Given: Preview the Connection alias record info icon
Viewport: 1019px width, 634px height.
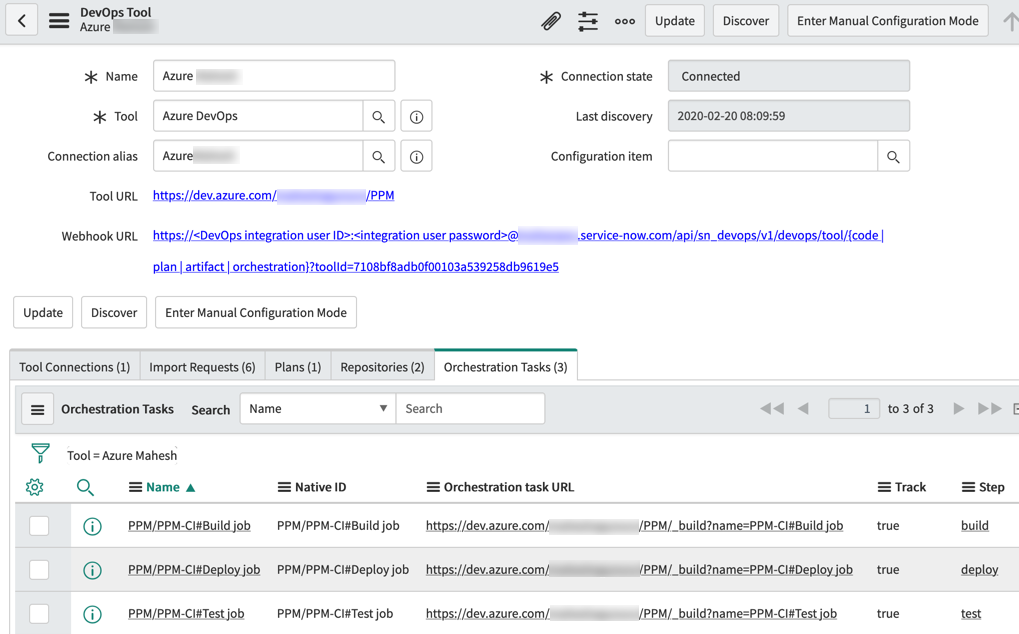Looking at the screenshot, I should (417, 157).
